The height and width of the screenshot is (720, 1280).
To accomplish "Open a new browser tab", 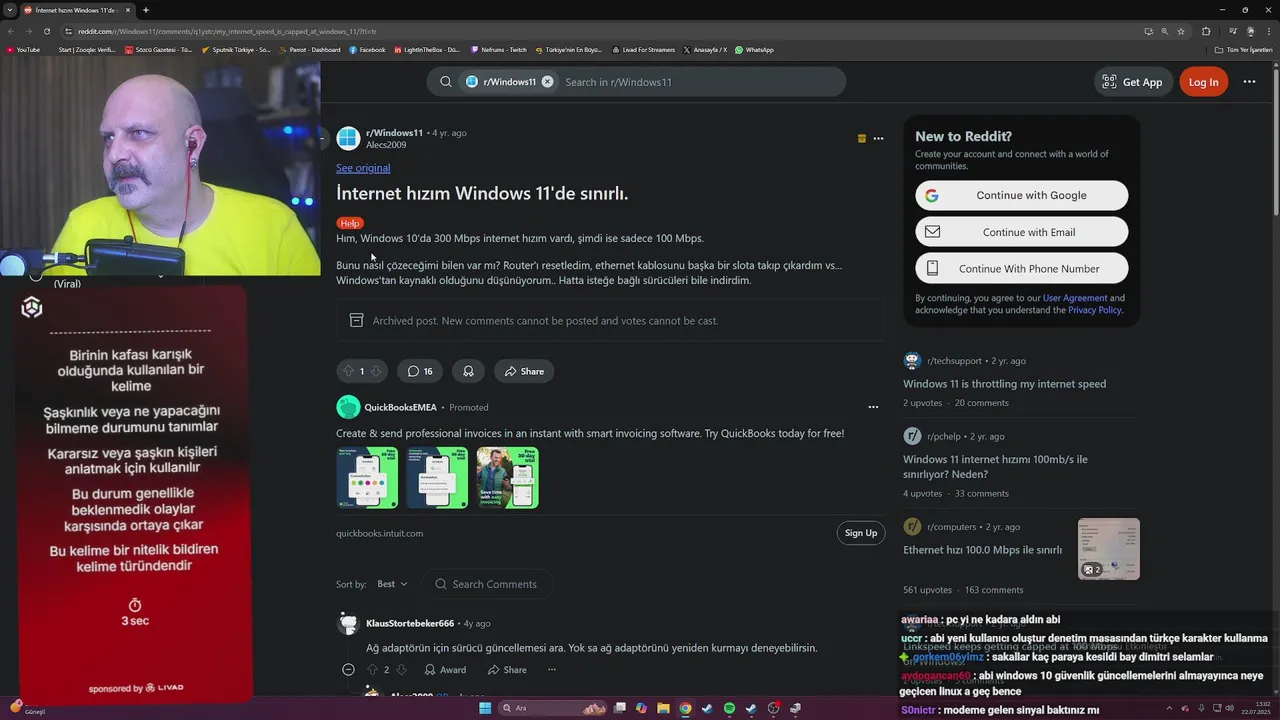I will 146,10.
